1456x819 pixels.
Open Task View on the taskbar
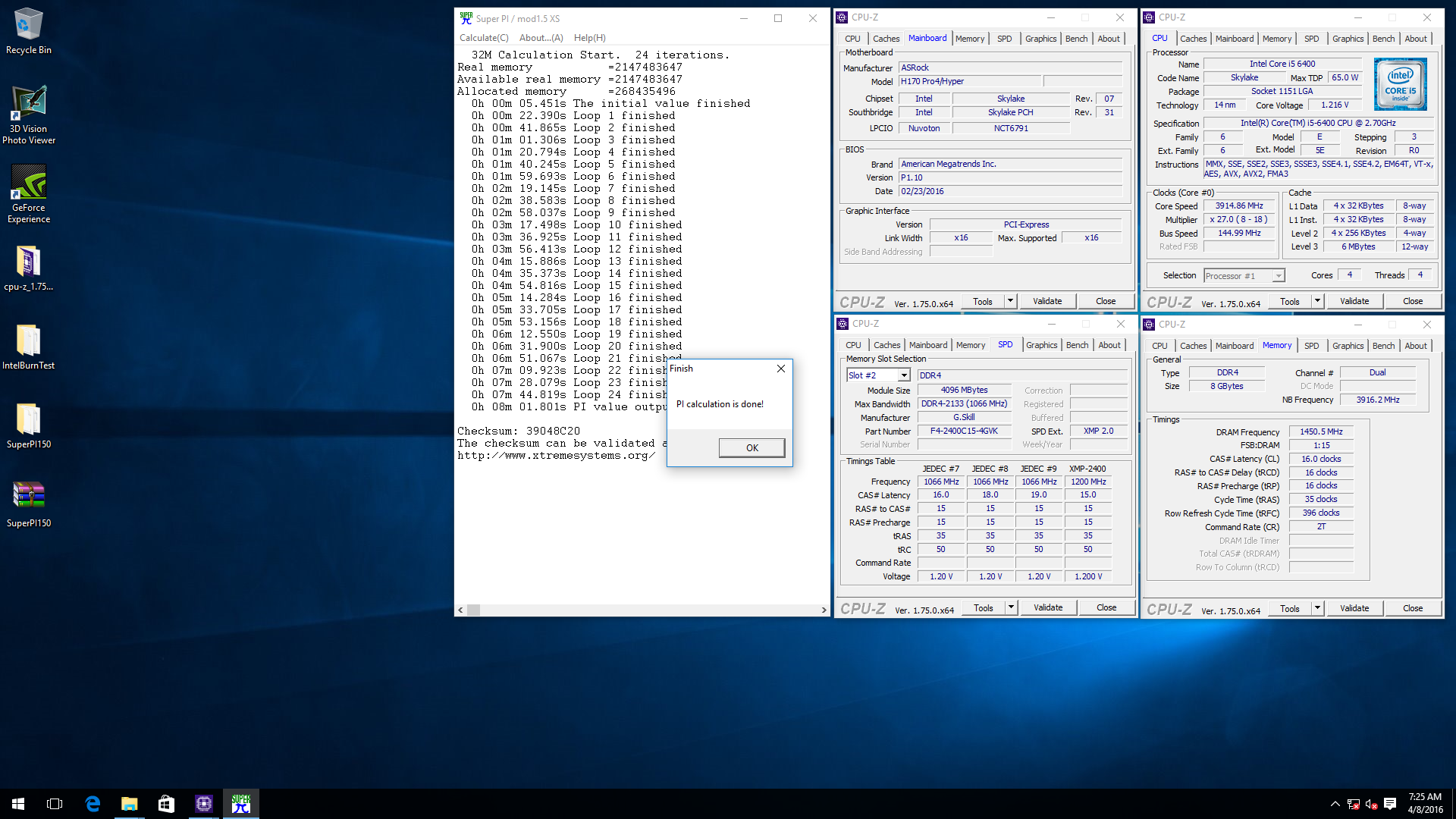click(55, 804)
